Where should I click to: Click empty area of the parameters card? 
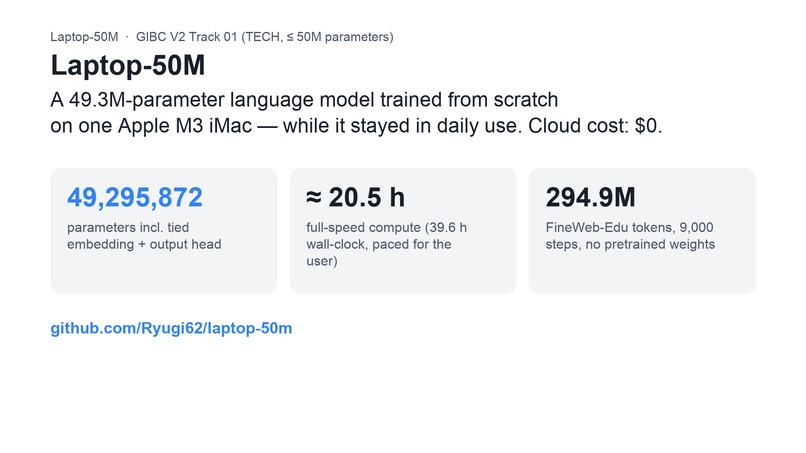pyautogui.click(x=163, y=273)
